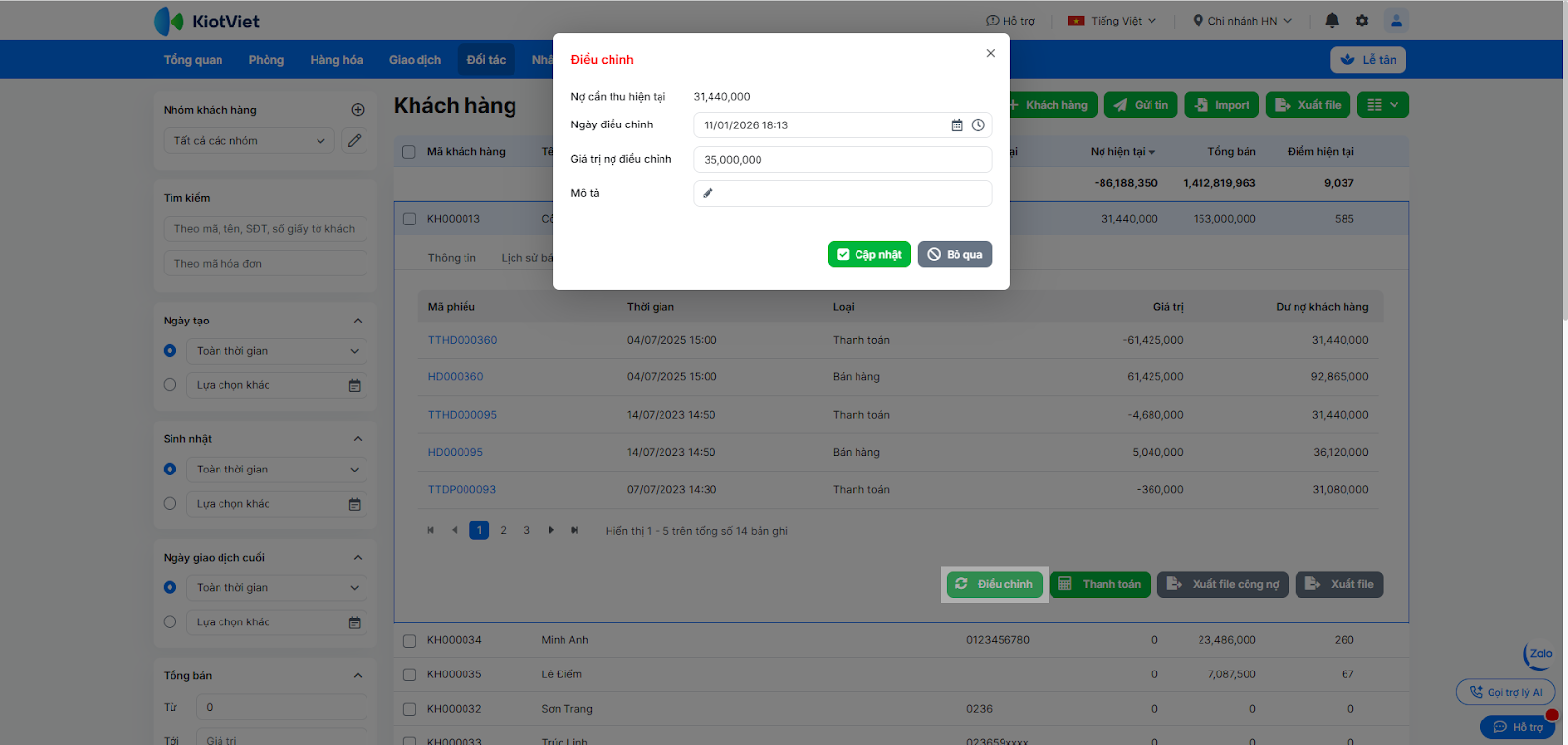Screen dimensions: 1568x745
Task: Check the KH000032 row checkbox
Action: (409, 710)
